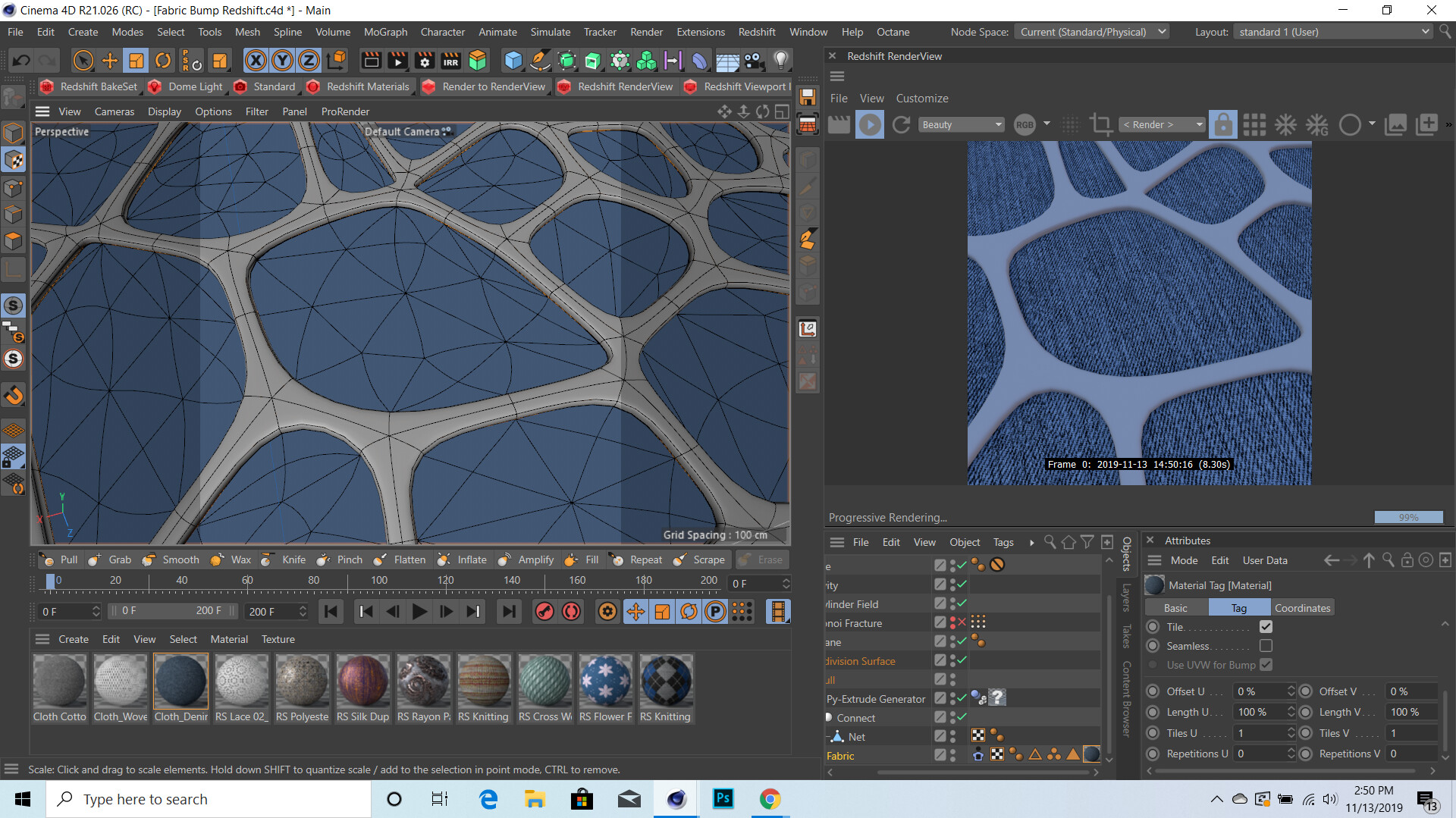The image size is (1456, 818).
Task: Click the Redshift BakeSet shelf button
Action: point(89,86)
